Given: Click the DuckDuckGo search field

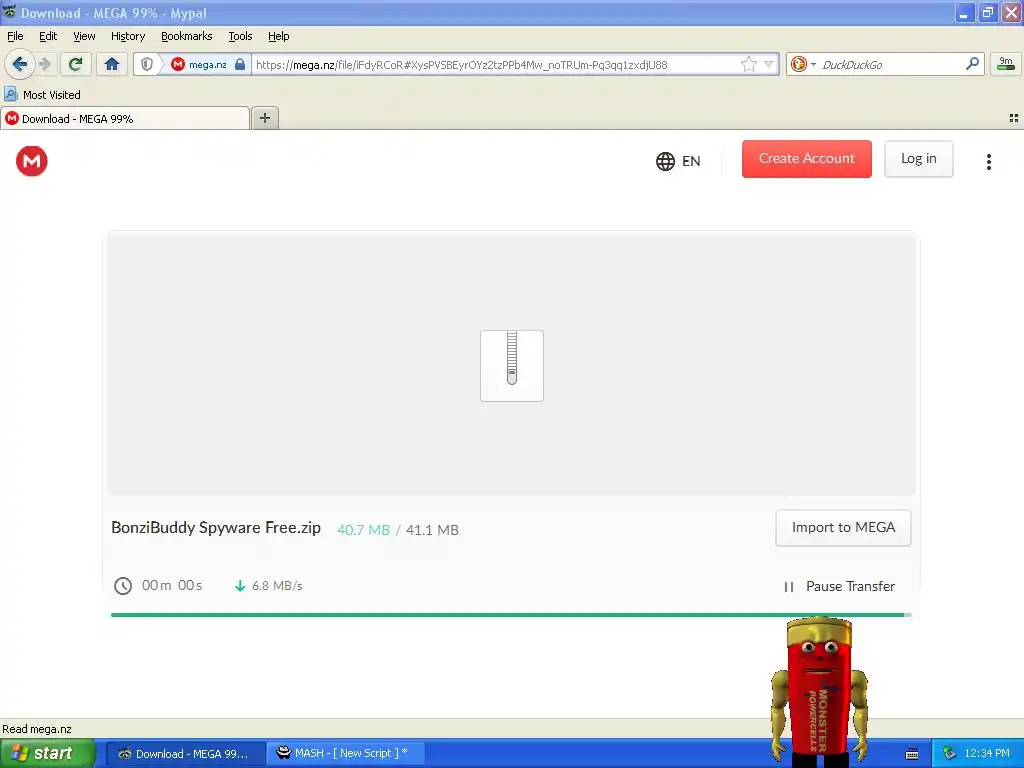Looking at the screenshot, I should click(x=891, y=64).
